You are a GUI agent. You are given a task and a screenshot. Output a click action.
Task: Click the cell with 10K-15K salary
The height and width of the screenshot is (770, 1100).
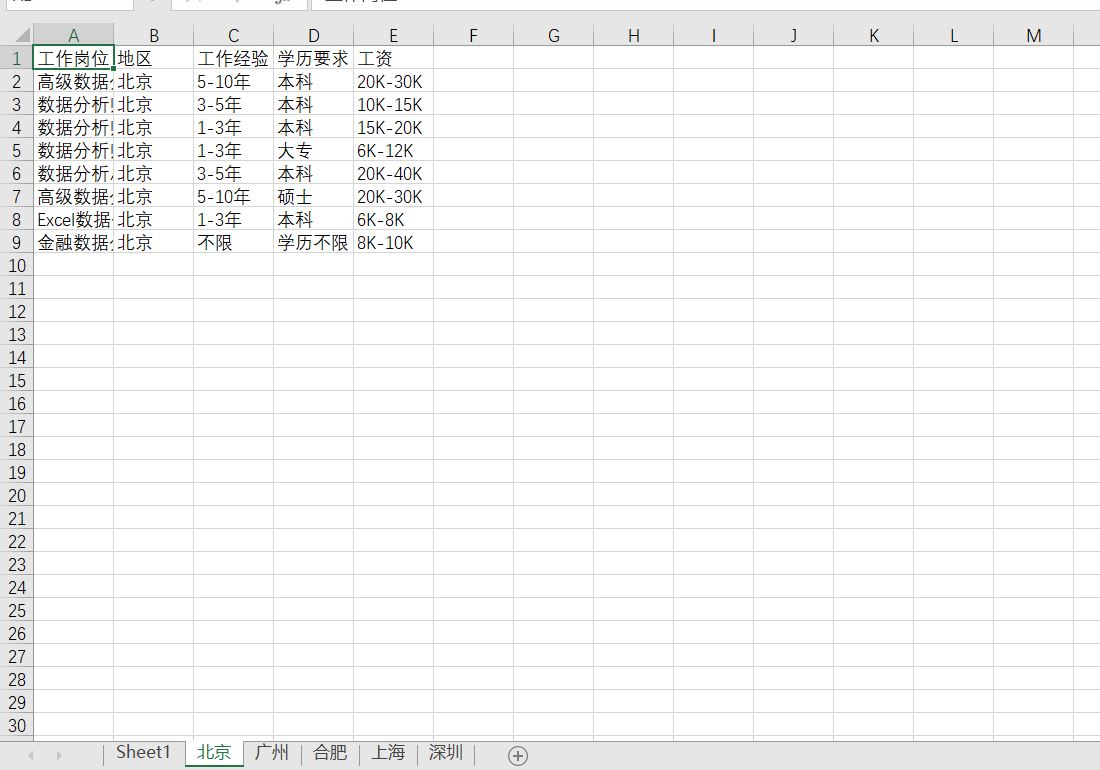(394, 104)
